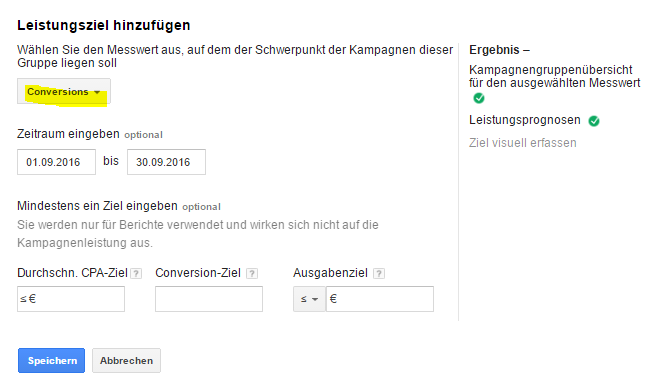Focus the Durchschn. CPA-Ziel euro input
This screenshot has height=390, width=662.
tap(71, 299)
